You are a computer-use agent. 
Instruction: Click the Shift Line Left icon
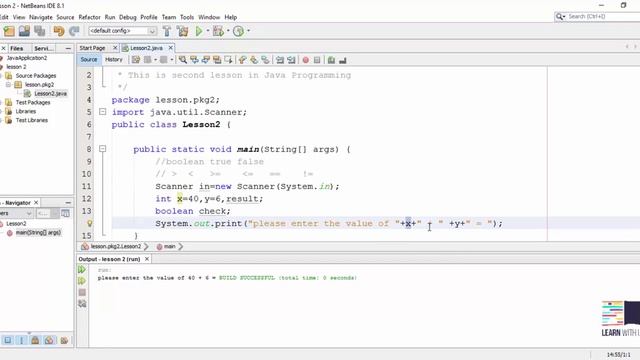pos(280,60)
